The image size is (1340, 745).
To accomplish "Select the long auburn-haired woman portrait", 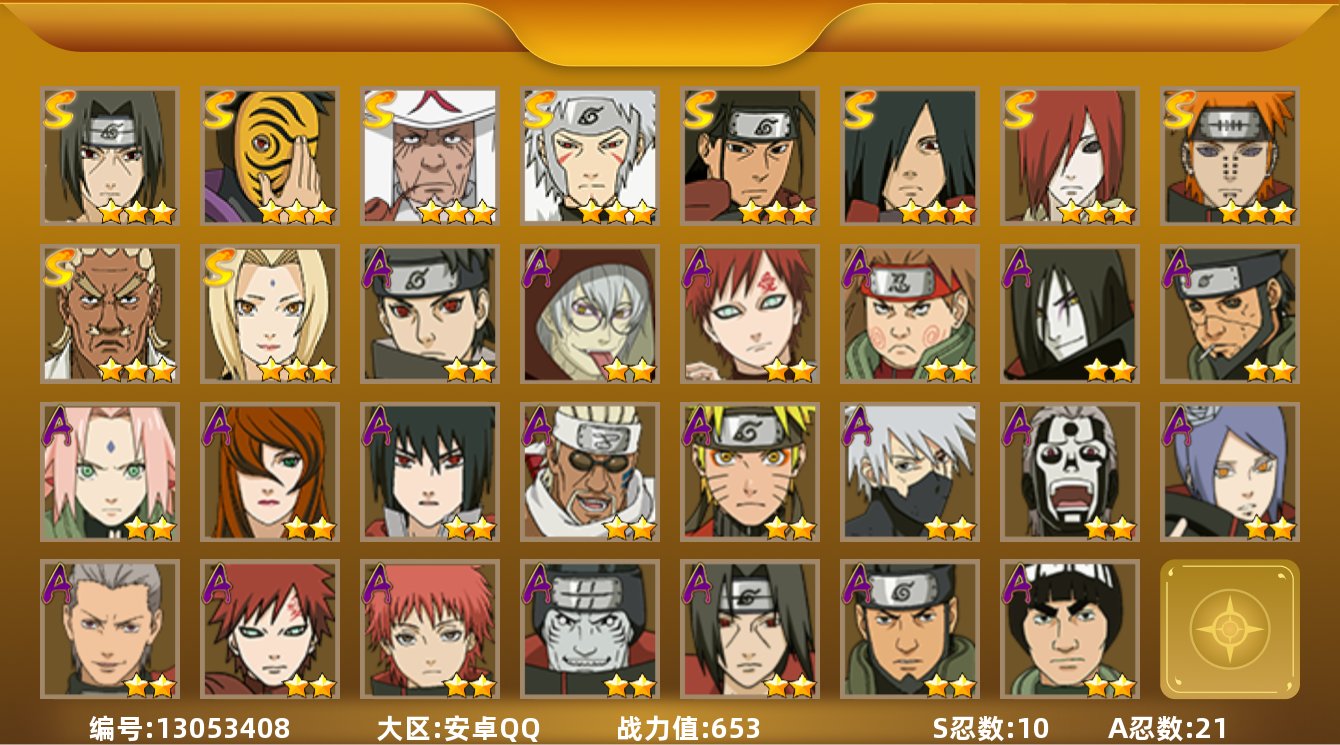I will (x=269, y=472).
